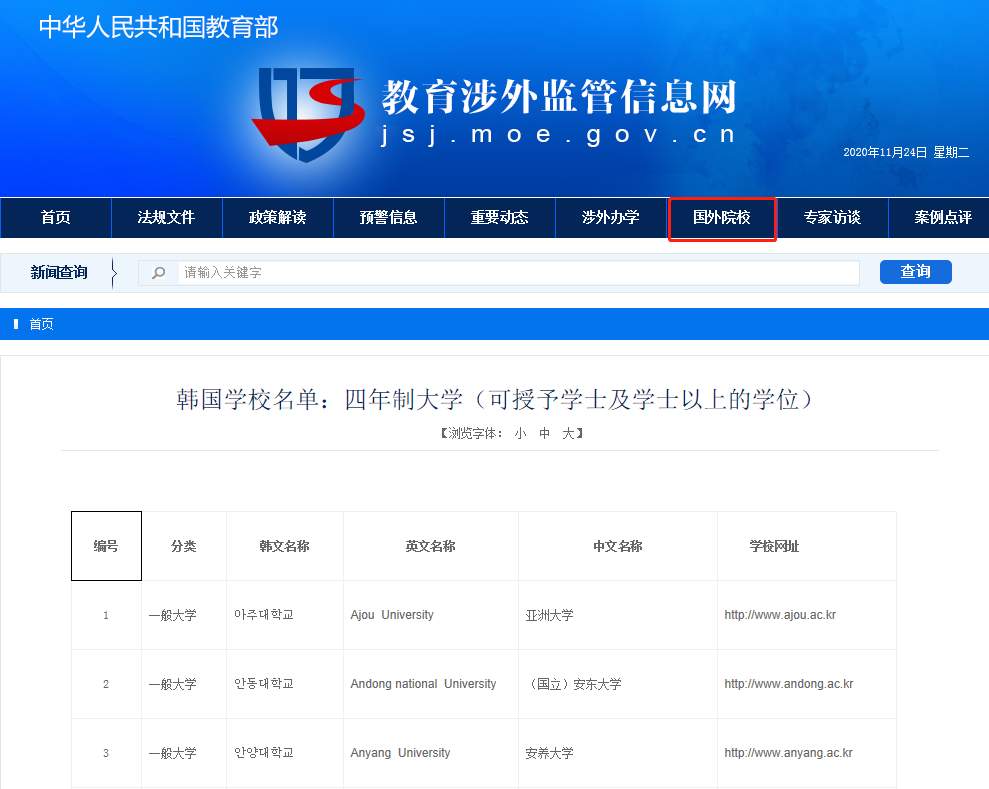Click the site shield logo
The width and height of the screenshot is (989, 789).
tap(308, 114)
